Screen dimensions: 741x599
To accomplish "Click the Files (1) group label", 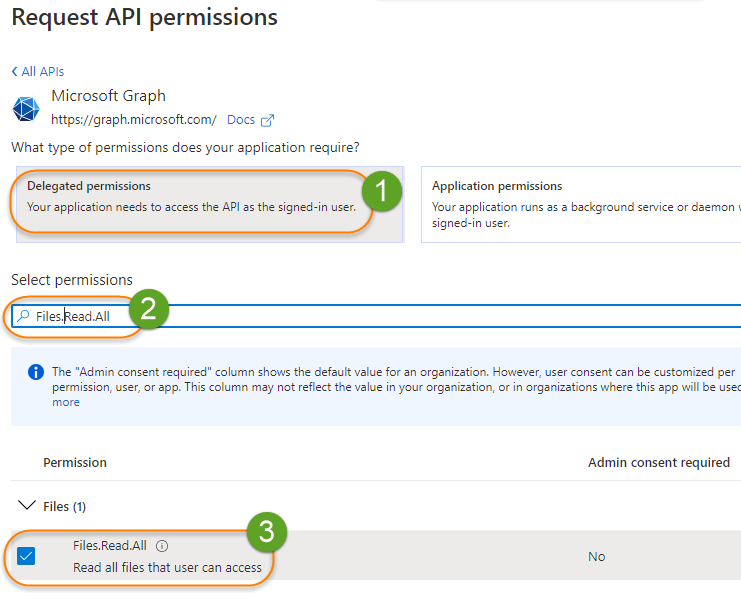I will pyautogui.click(x=64, y=507).
